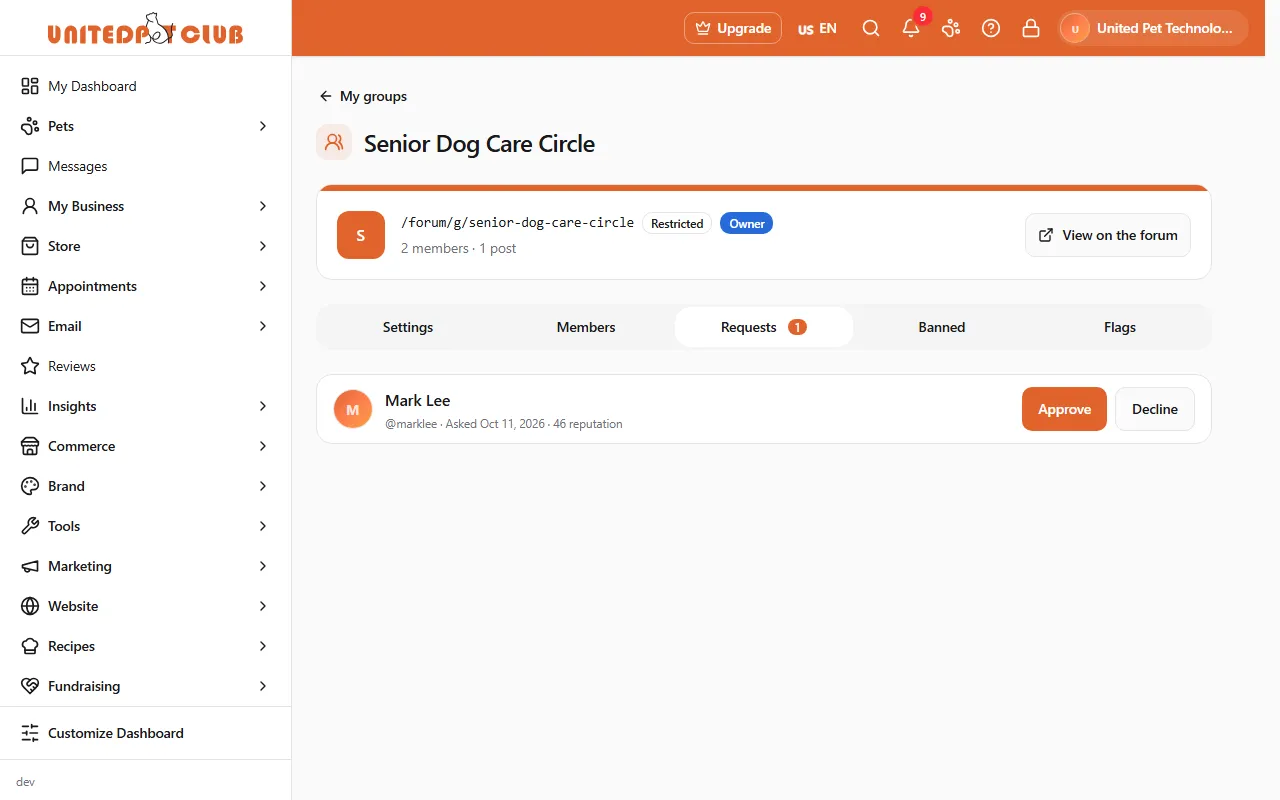Switch to the Members tab

(x=586, y=327)
